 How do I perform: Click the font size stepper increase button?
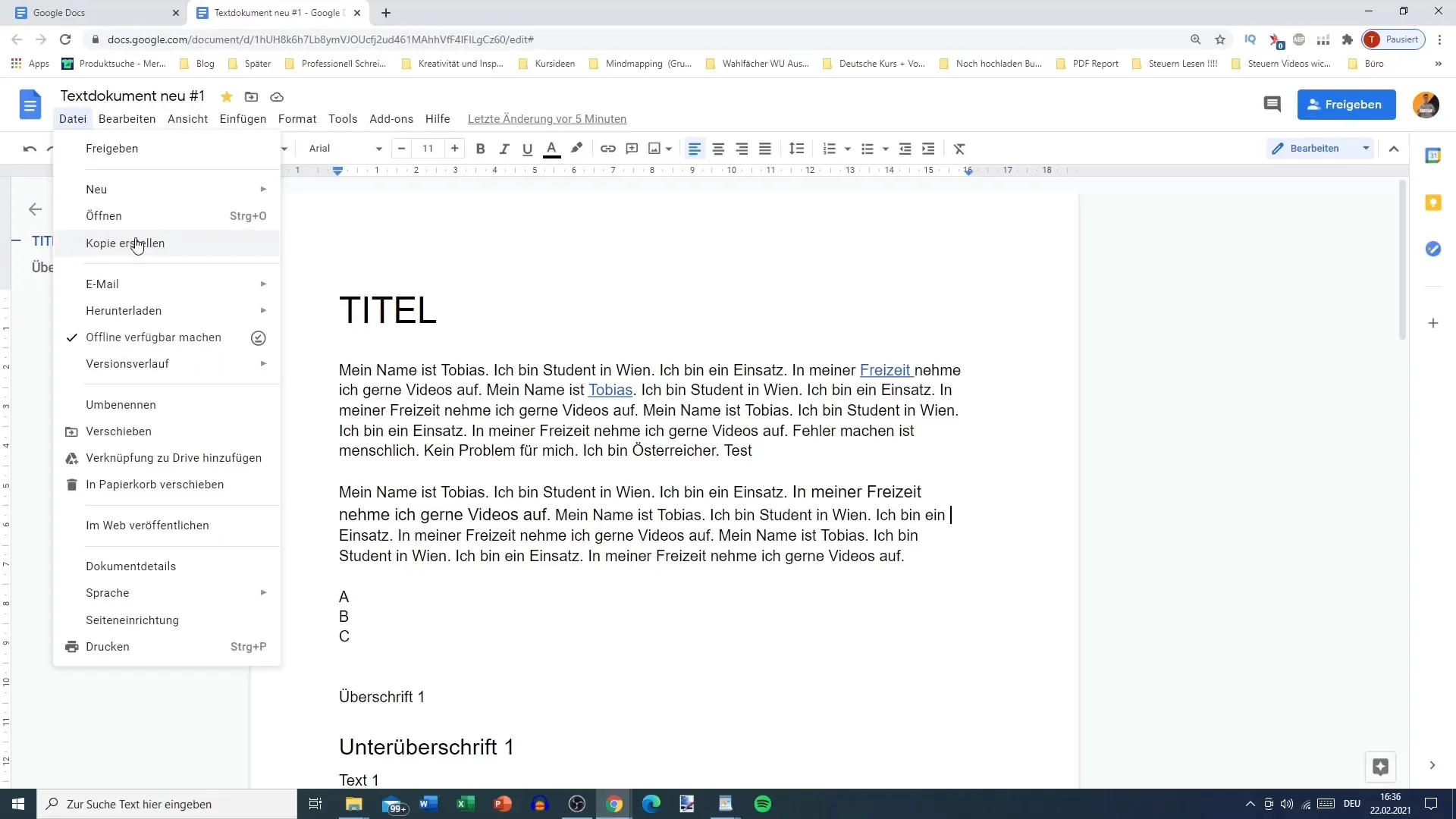455,148
